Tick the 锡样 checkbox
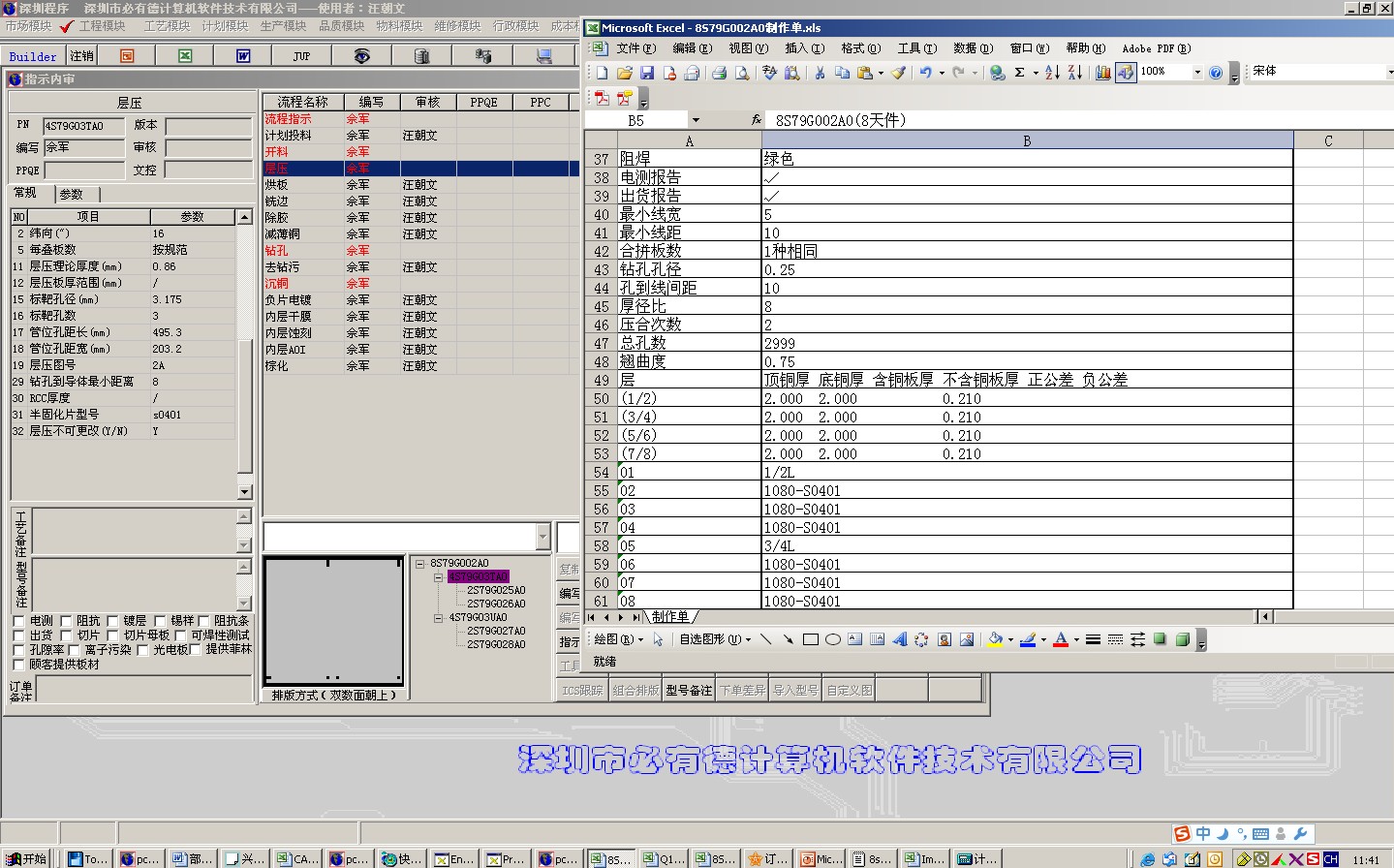Screen dimensions: 1394x868 pos(160,621)
